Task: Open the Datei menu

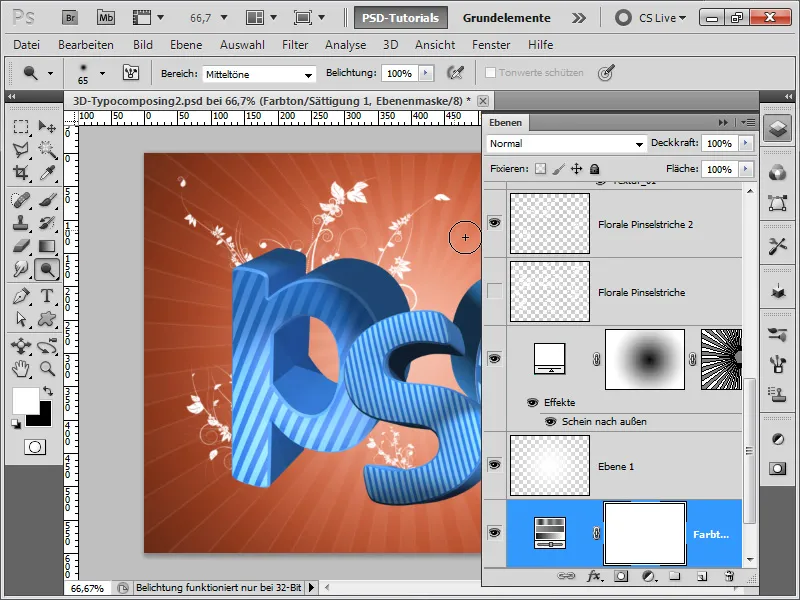Action: tap(27, 45)
